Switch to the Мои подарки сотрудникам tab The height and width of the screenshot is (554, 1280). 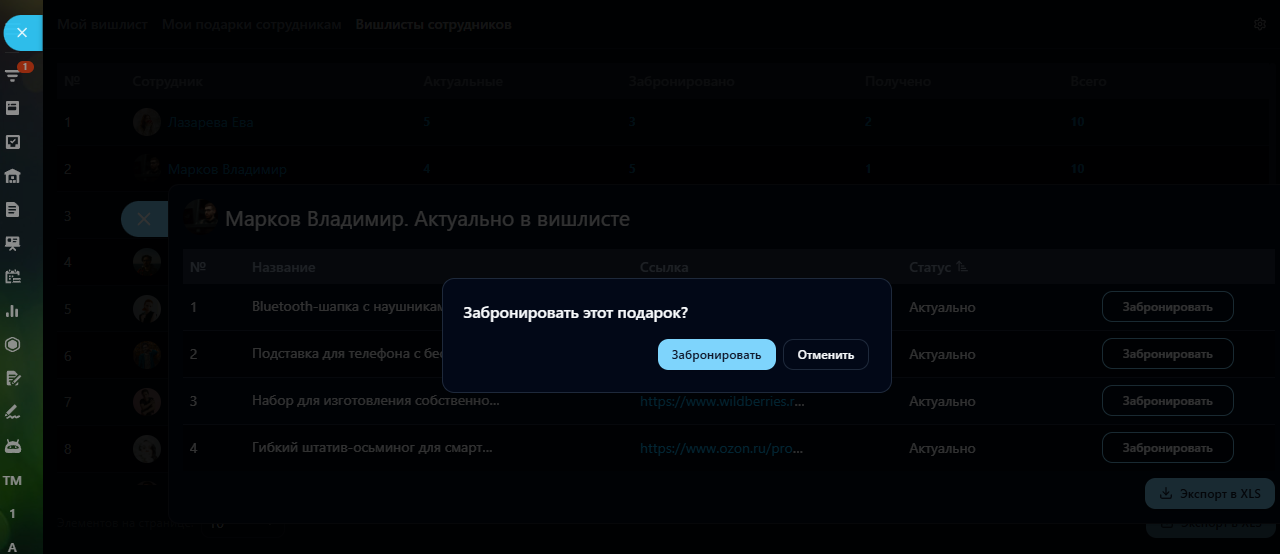251,24
